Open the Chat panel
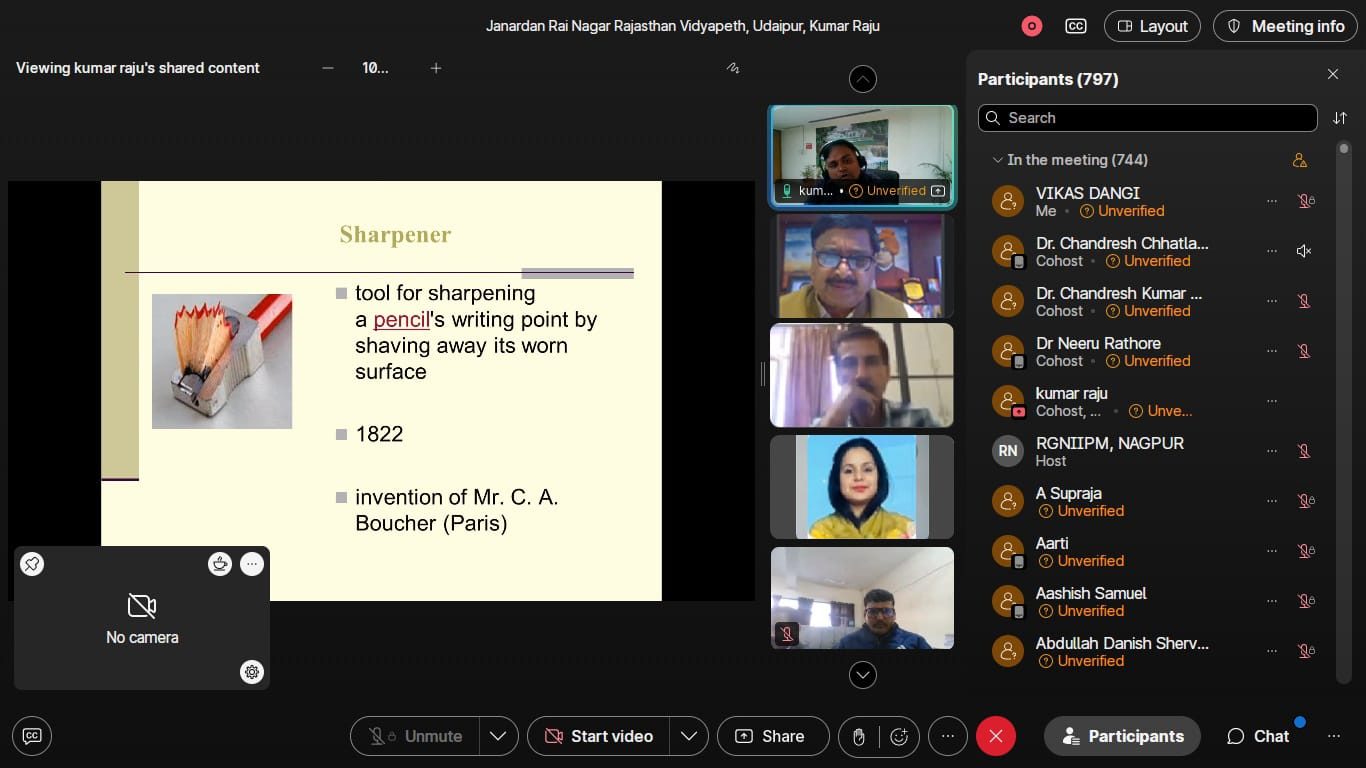1366x768 pixels. point(1258,736)
